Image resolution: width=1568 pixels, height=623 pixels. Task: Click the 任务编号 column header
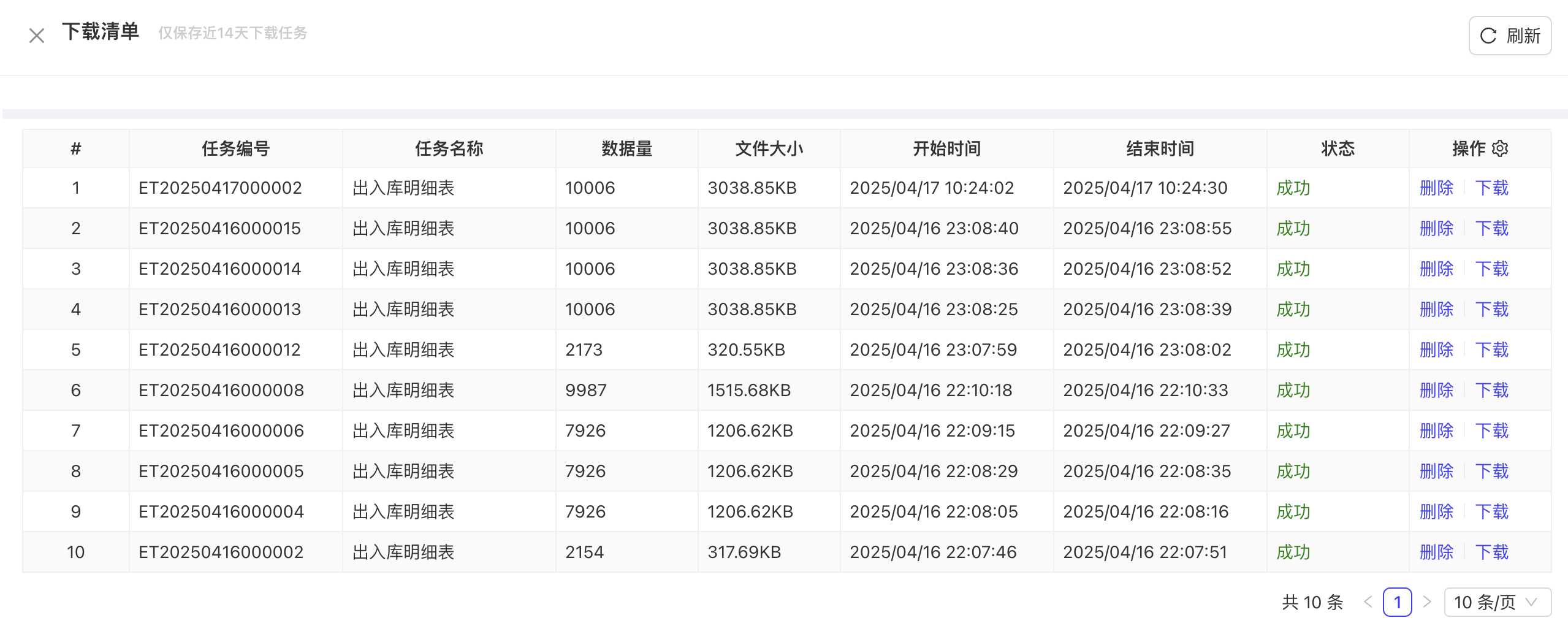click(236, 148)
